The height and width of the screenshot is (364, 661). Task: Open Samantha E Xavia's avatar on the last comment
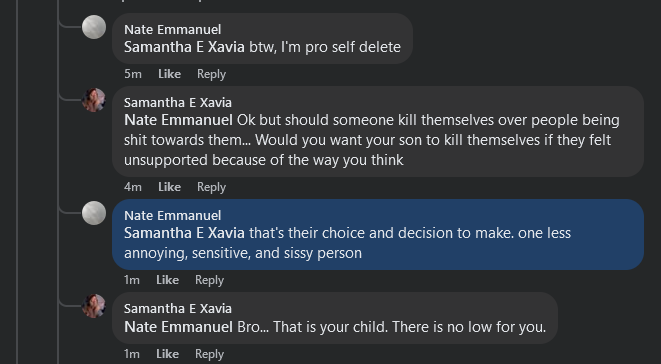94,306
